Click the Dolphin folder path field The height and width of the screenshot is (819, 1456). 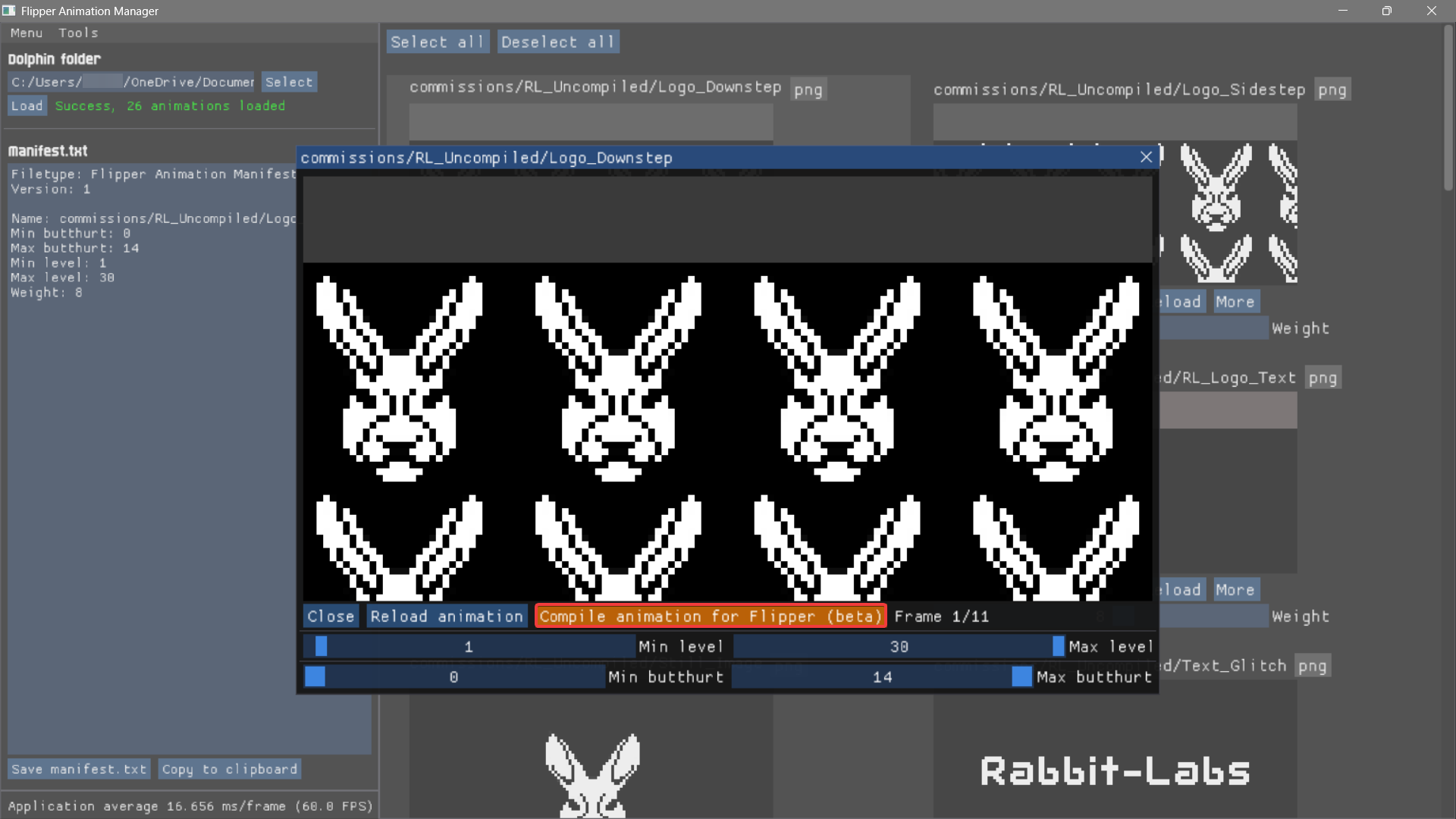[x=133, y=82]
